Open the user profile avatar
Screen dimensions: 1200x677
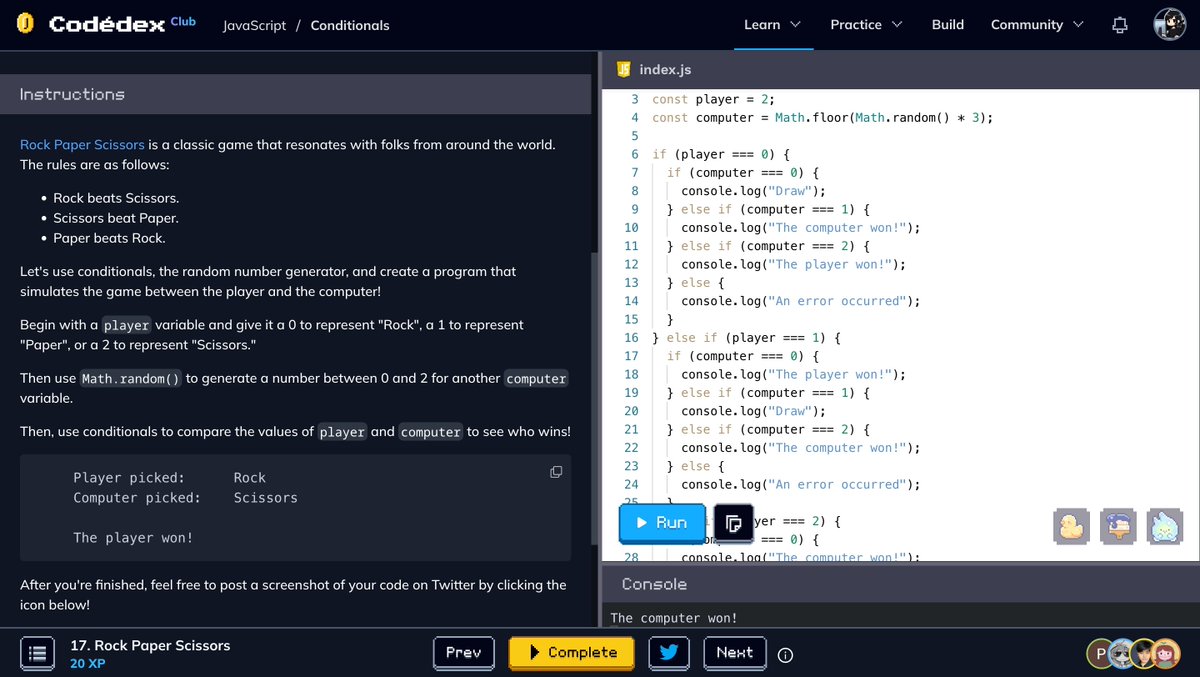[x=1169, y=25]
